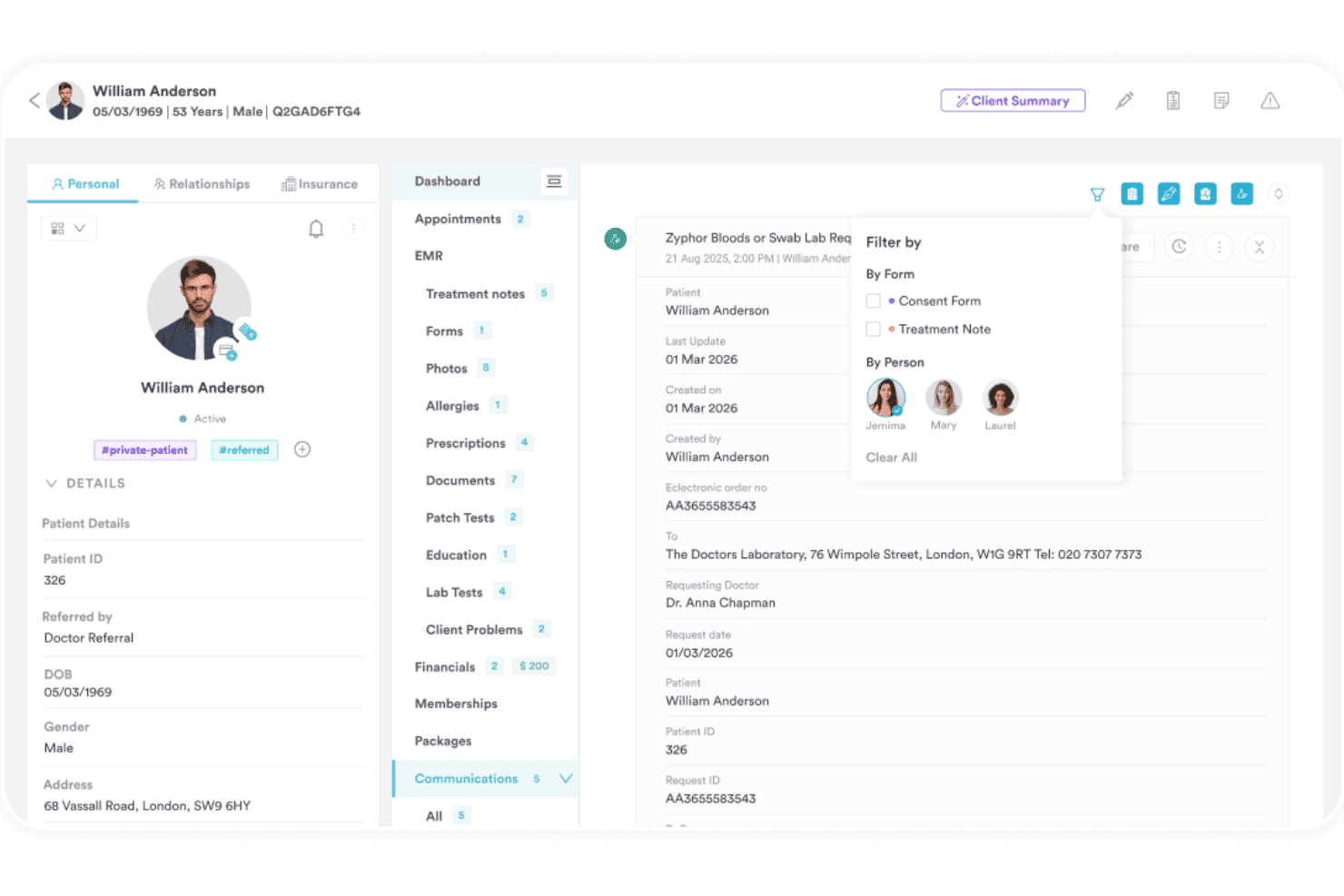This screenshot has width=1344, height=896.
Task: Open the clipboard icon in top header
Action: pos(1173,101)
